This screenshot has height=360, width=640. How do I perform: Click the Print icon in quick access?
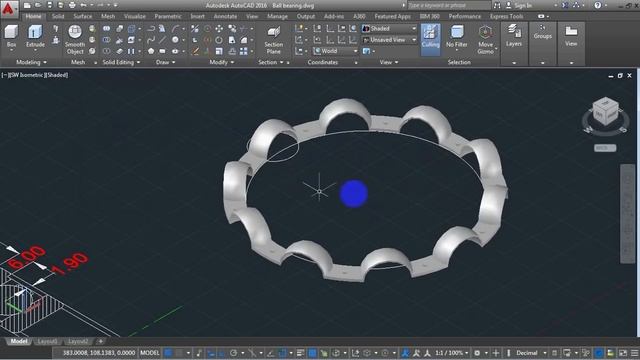(x=72, y=5)
